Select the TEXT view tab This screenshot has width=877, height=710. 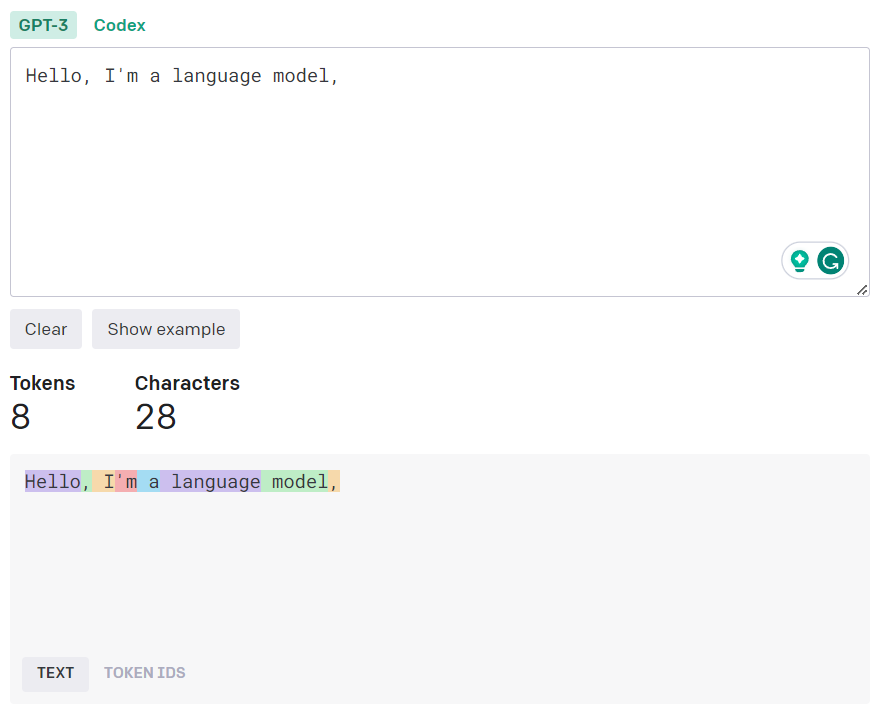55,674
